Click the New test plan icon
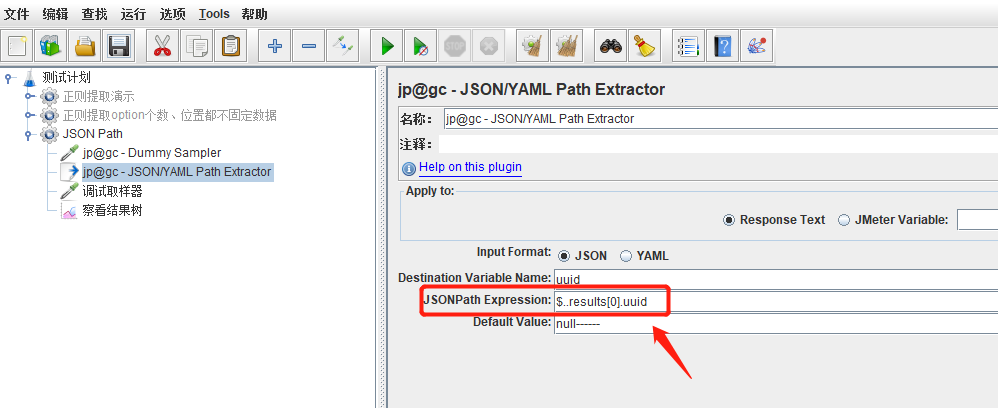The height and width of the screenshot is (408, 998). coord(17,46)
